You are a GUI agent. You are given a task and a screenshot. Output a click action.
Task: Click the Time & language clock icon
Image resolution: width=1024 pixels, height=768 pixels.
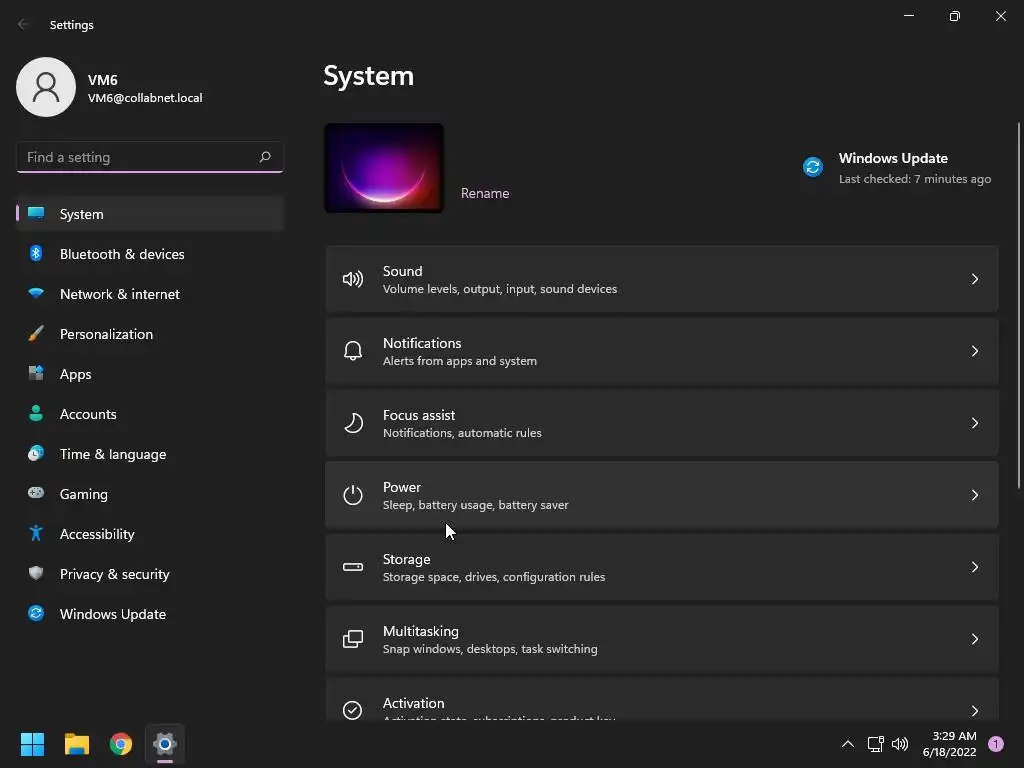[x=36, y=453]
